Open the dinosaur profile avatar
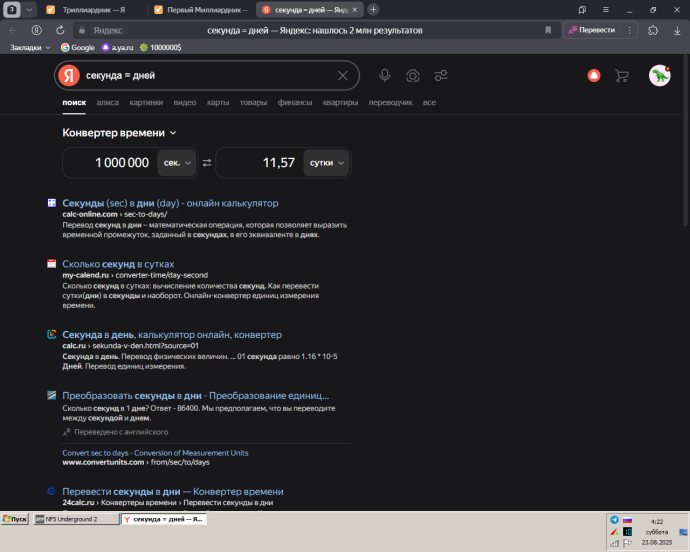 click(x=660, y=76)
